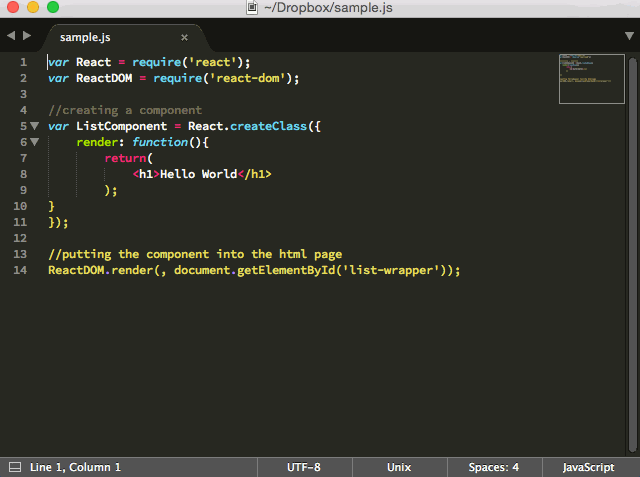Click 'createClass' on line 5
The height and width of the screenshot is (477, 640).
pos(268,126)
